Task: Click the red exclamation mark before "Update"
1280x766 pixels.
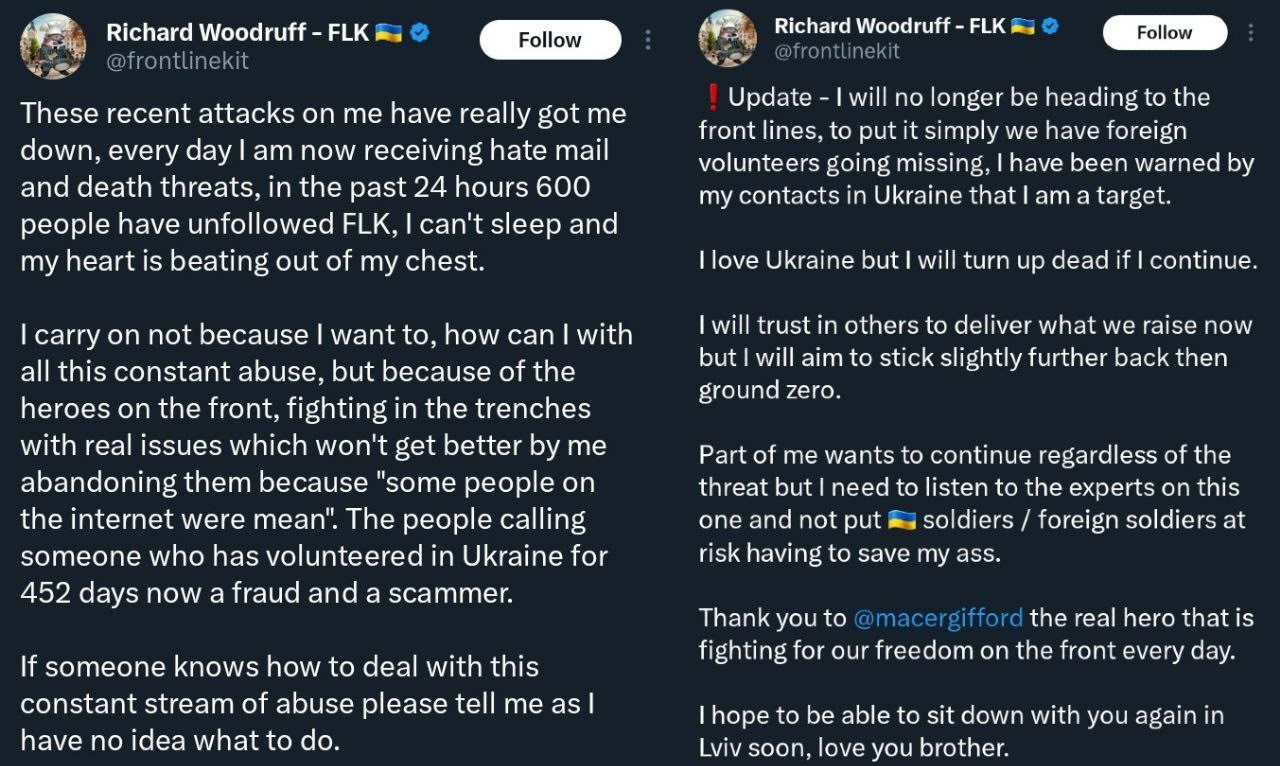Action: pyautogui.click(x=712, y=97)
